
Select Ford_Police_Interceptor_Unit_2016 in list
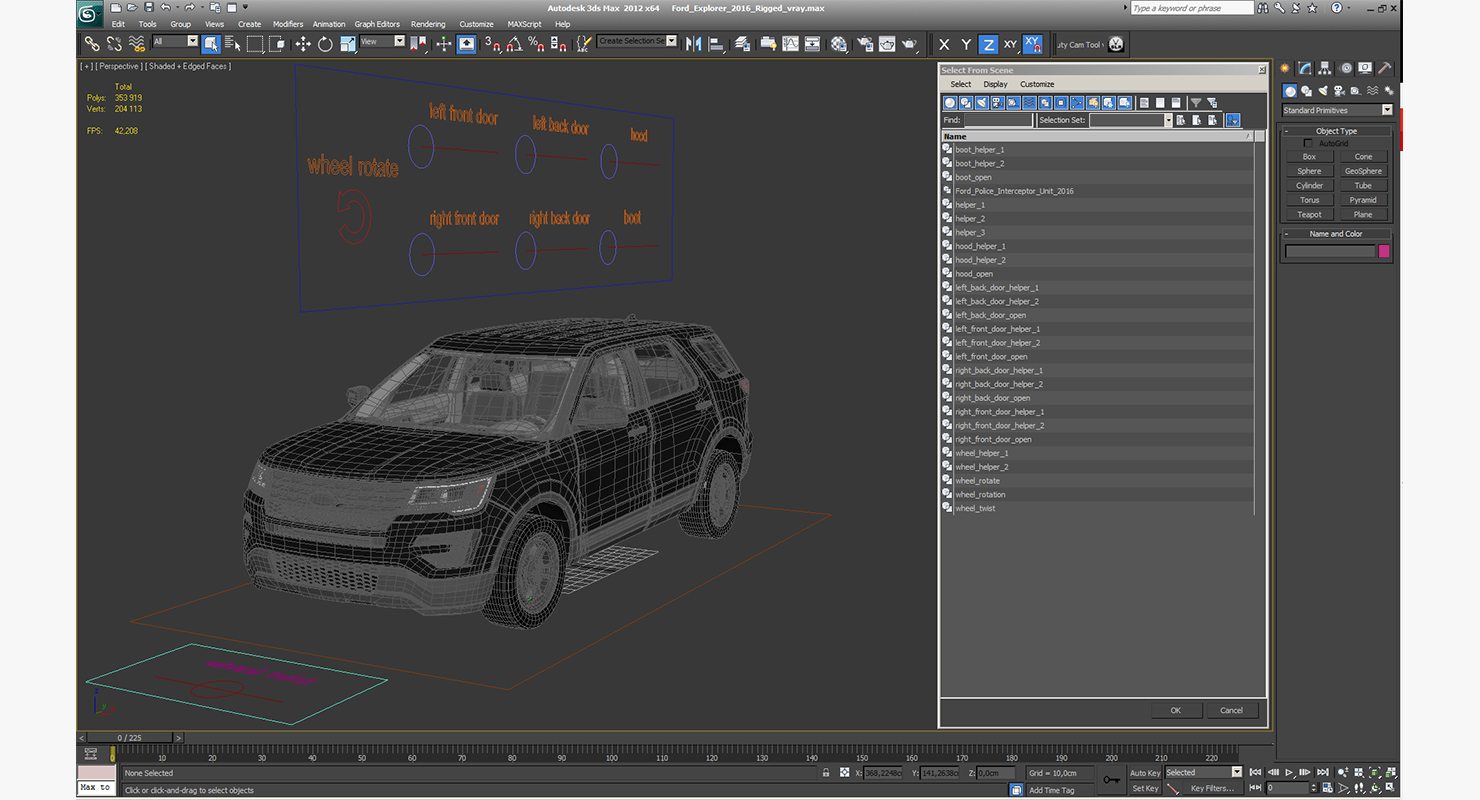(1097, 191)
